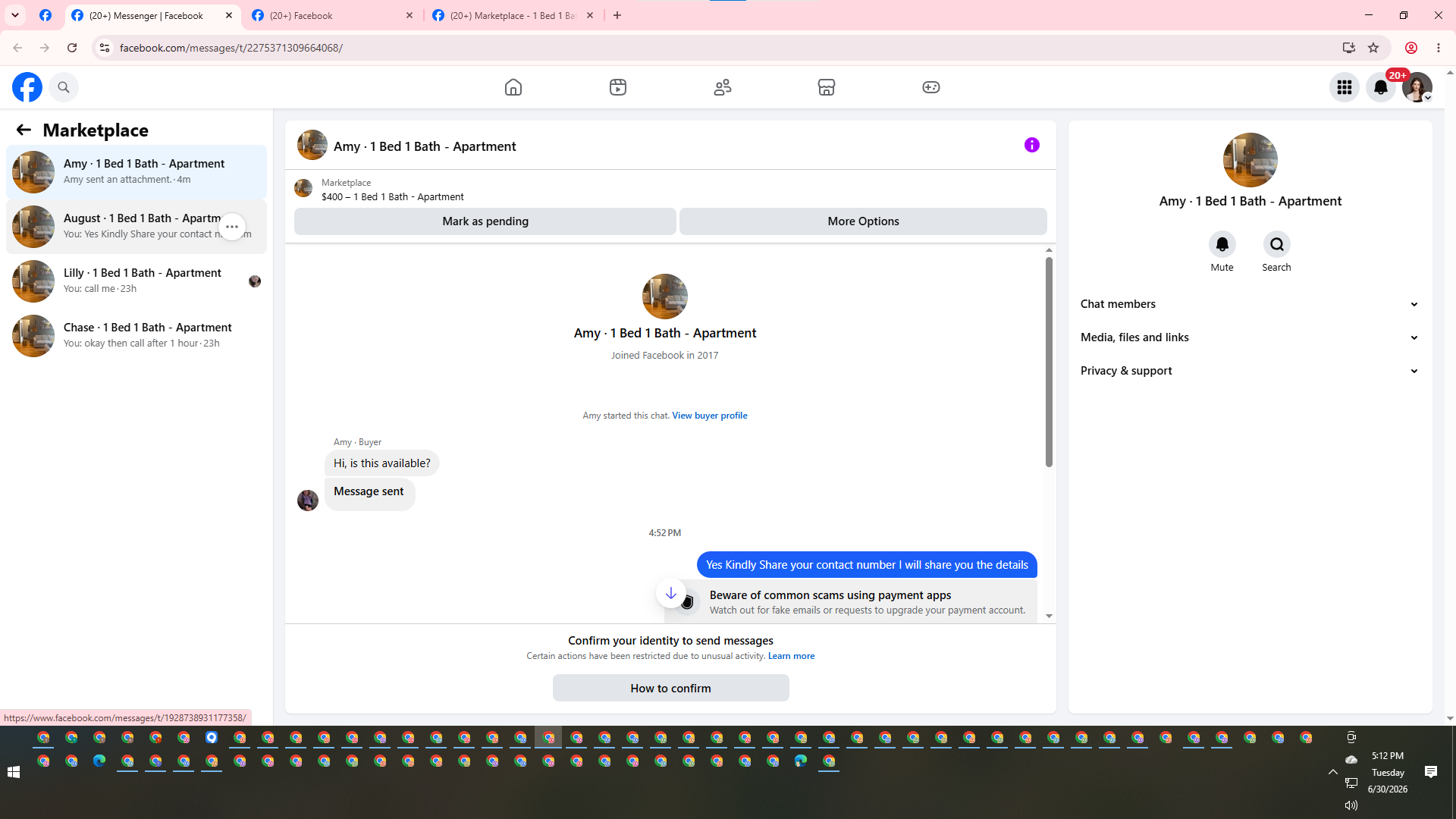Search within the Amy conversation
1456x819 pixels.
[1277, 244]
